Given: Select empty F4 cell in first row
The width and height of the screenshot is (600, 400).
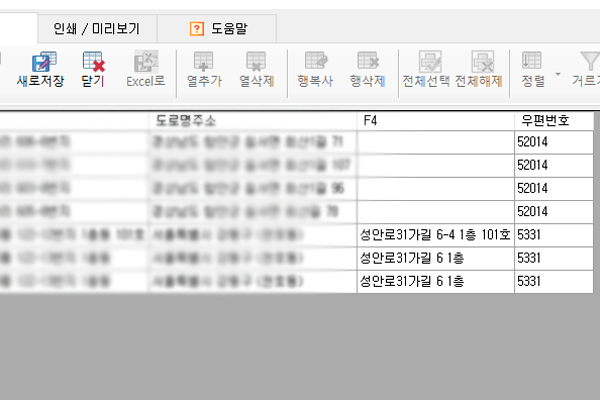Looking at the screenshot, I should coord(435,142).
